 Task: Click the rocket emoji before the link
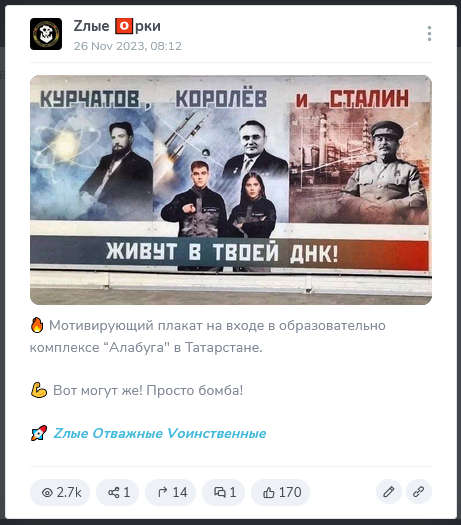pyautogui.click(x=39, y=433)
